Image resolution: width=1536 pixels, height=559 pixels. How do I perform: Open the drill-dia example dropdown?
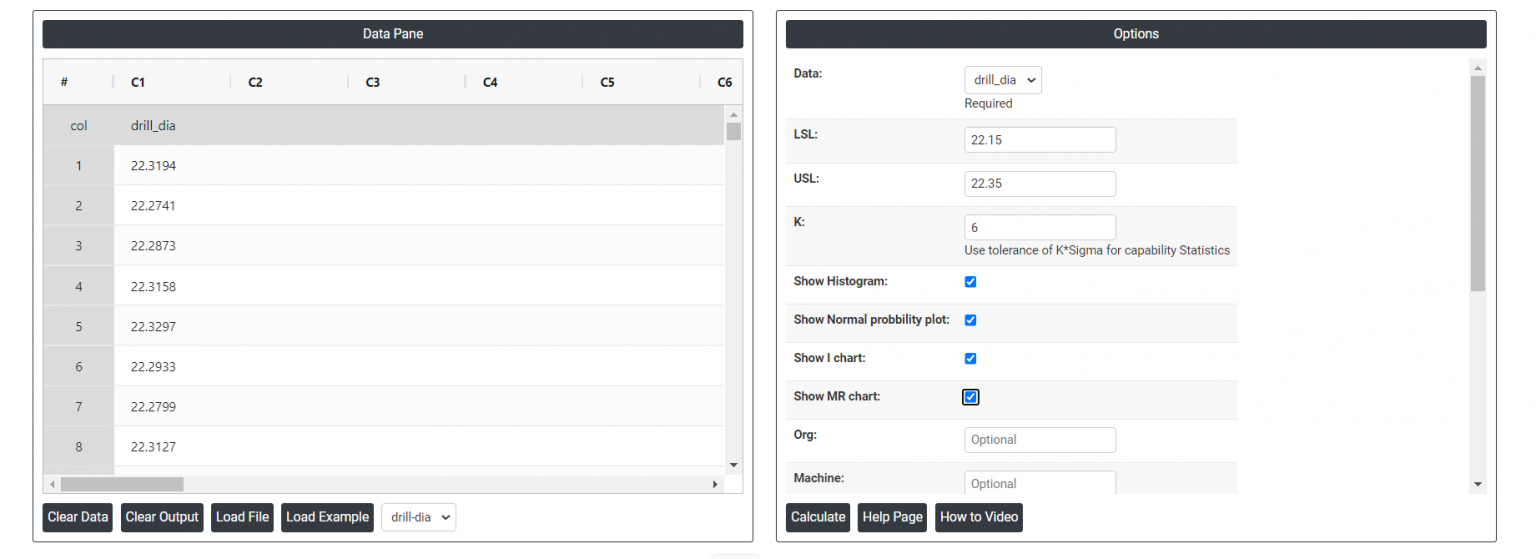click(418, 517)
